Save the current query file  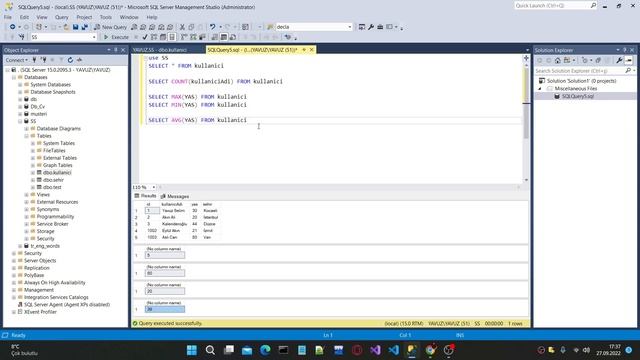coord(76,27)
